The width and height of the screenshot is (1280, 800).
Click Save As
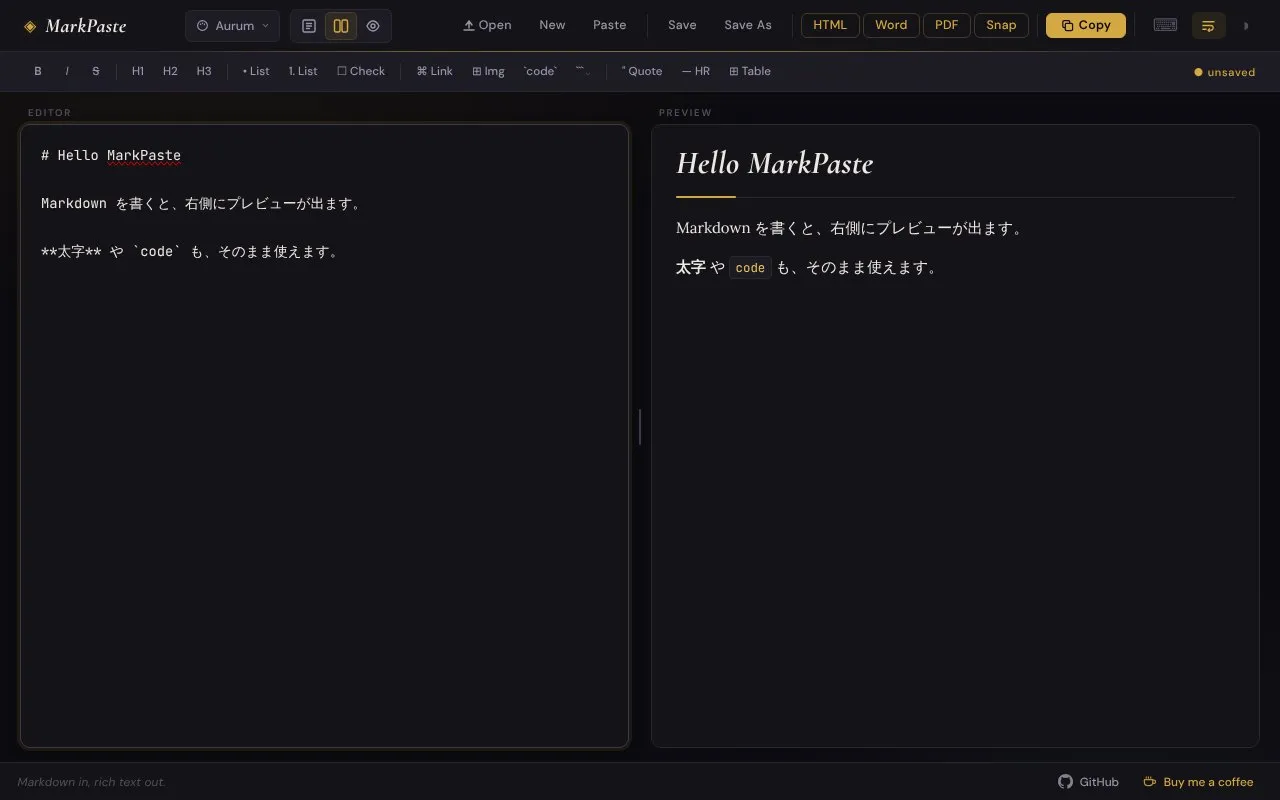click(x=748, y=26)
